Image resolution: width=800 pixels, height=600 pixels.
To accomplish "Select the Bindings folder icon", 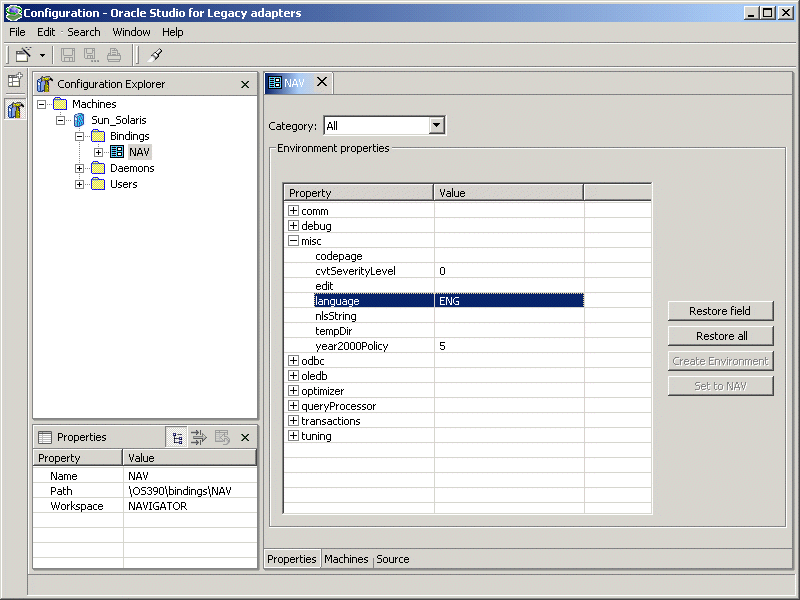I will pos(98,136).
